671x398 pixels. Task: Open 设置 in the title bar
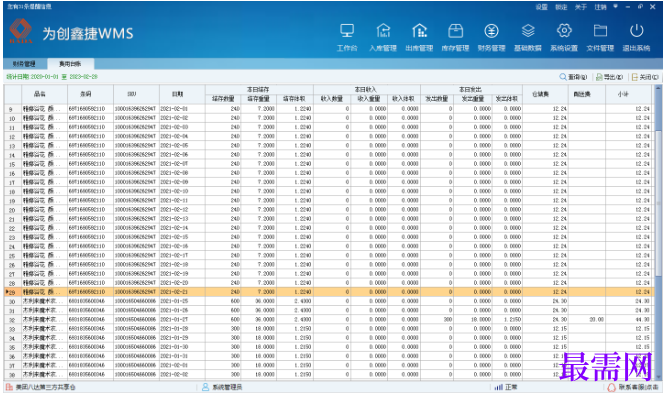click(541, 7)
